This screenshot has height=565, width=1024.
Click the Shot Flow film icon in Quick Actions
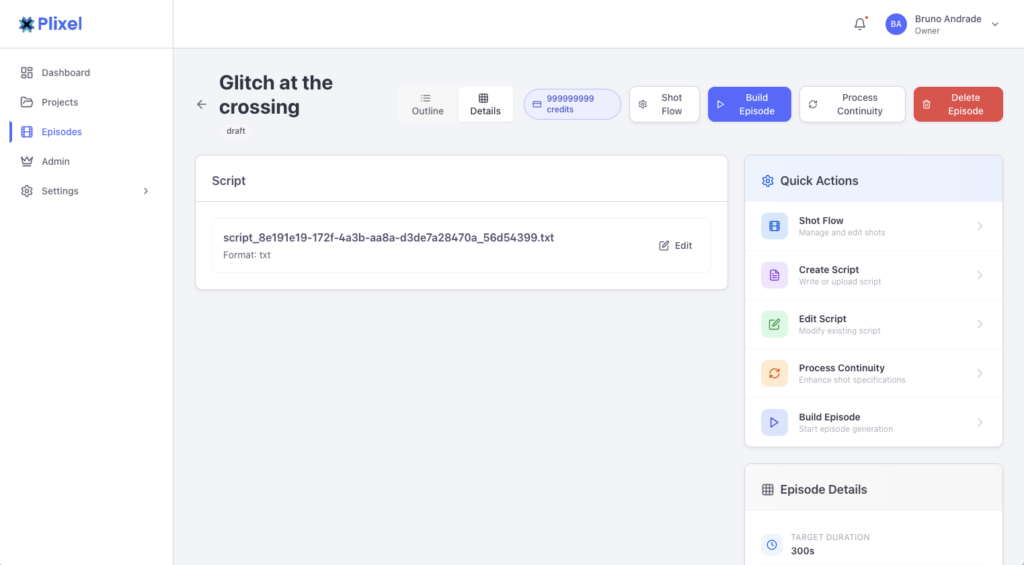[x=774, y=226]
